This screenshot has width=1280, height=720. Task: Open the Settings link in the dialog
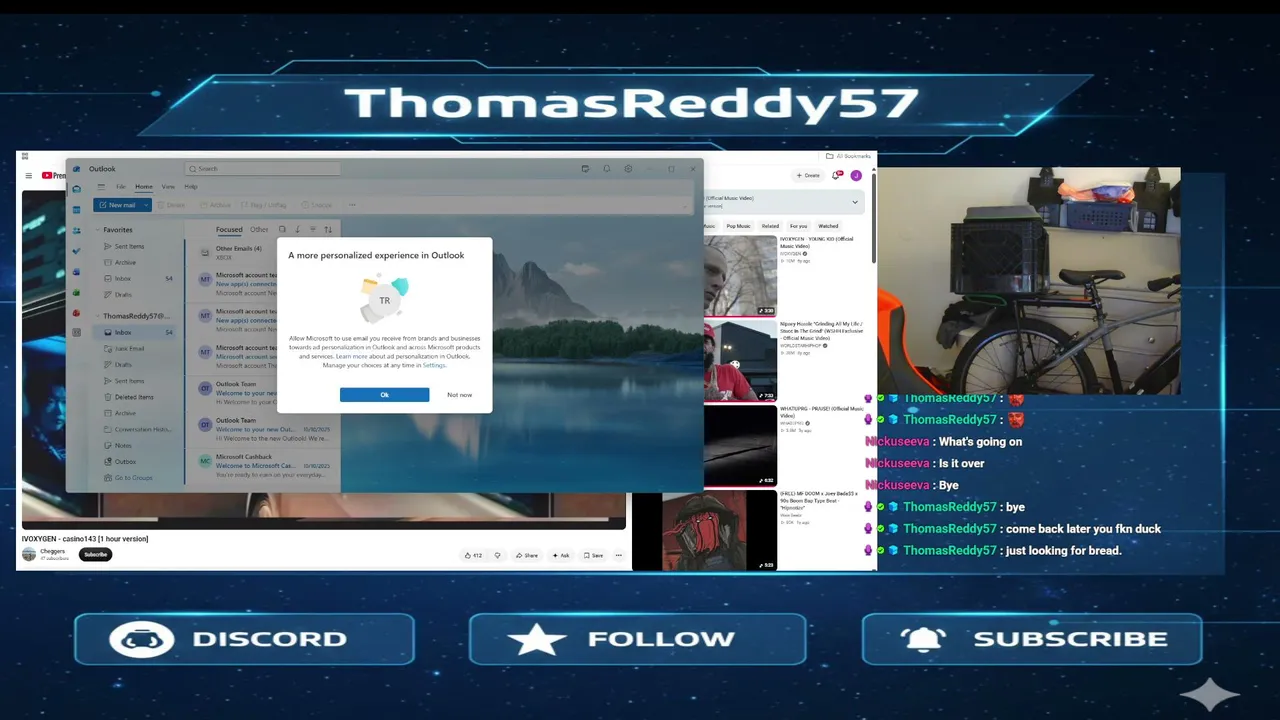click(434, 365)
